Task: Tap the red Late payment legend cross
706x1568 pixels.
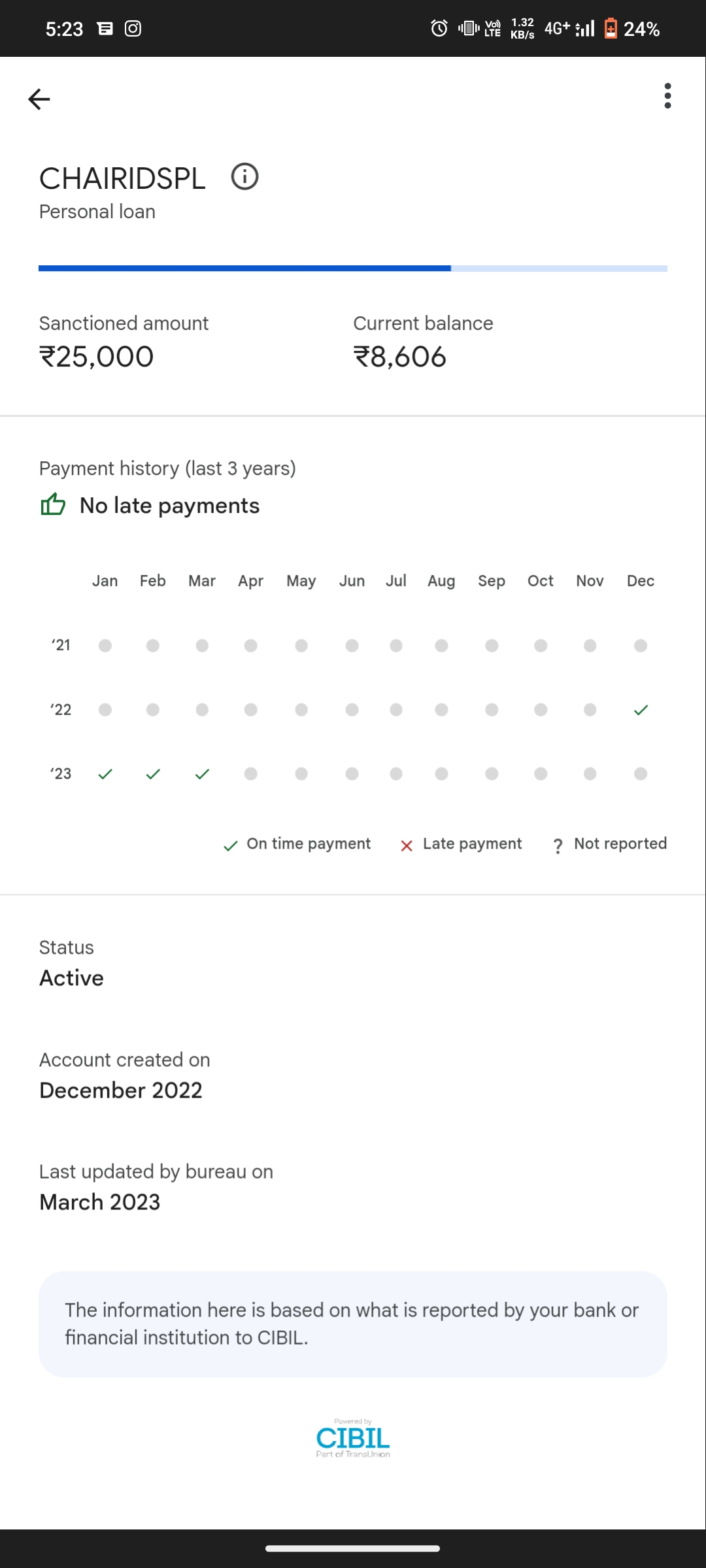Action: pos(407,846)
